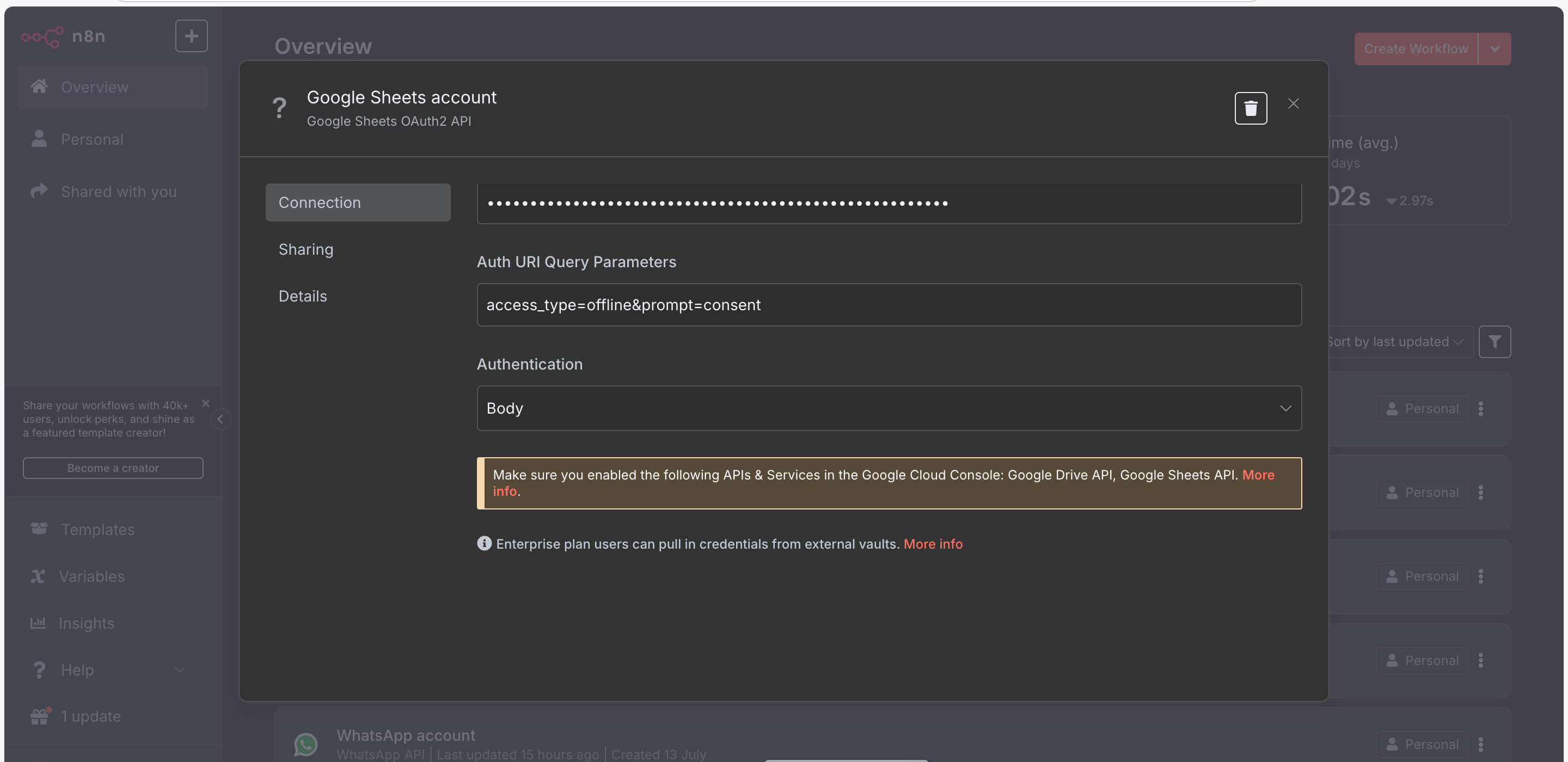
Task: Close the Google Sheets account dialog
Action: coord(1293,103)
